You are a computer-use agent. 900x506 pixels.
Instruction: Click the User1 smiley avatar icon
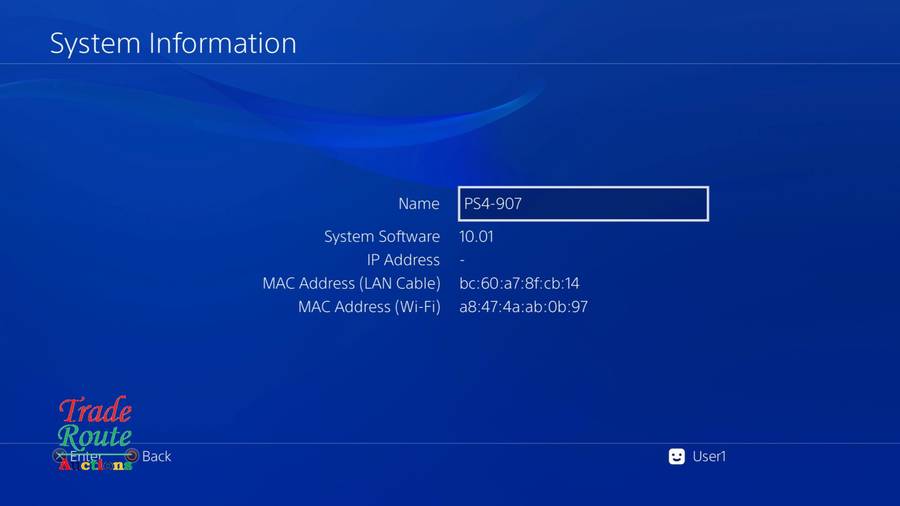(x=677, y=456)
